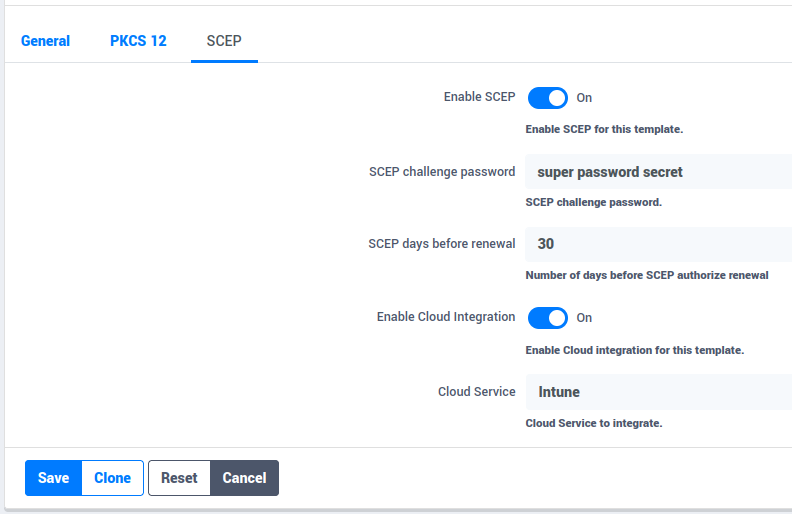Click the 'Enable SCEP' field label
This screenshot has width=792, height=514.
coord(479,97)
